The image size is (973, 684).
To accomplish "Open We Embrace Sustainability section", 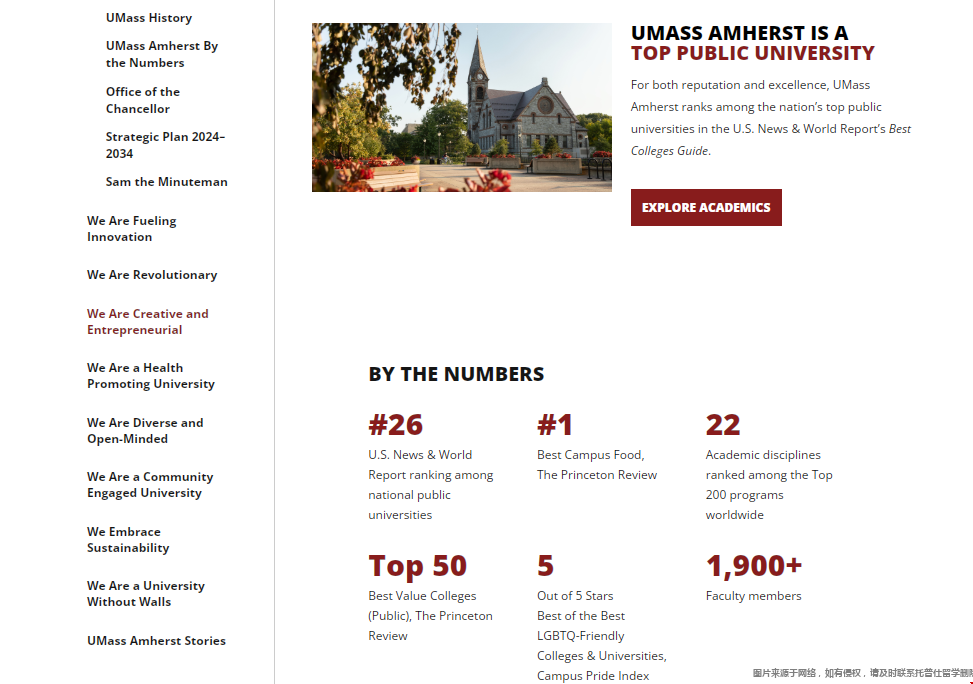I will pyautogui.click(x=128, y=539).
